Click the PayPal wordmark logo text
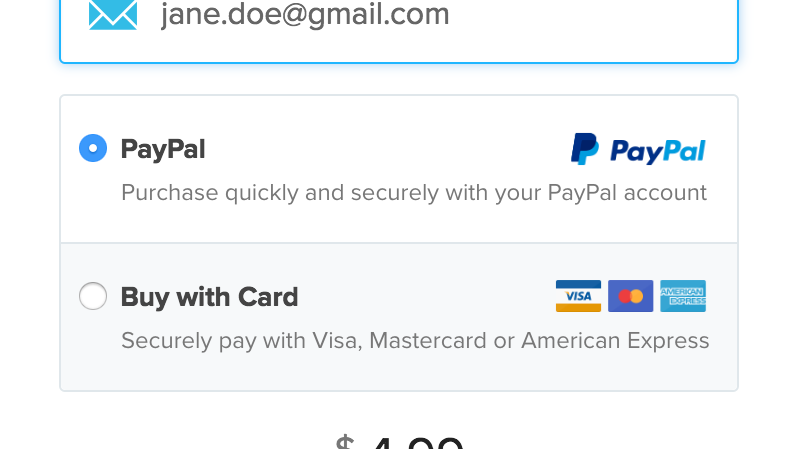The width and height of the screenshot is (797, 449). click(x=657, y=151)
